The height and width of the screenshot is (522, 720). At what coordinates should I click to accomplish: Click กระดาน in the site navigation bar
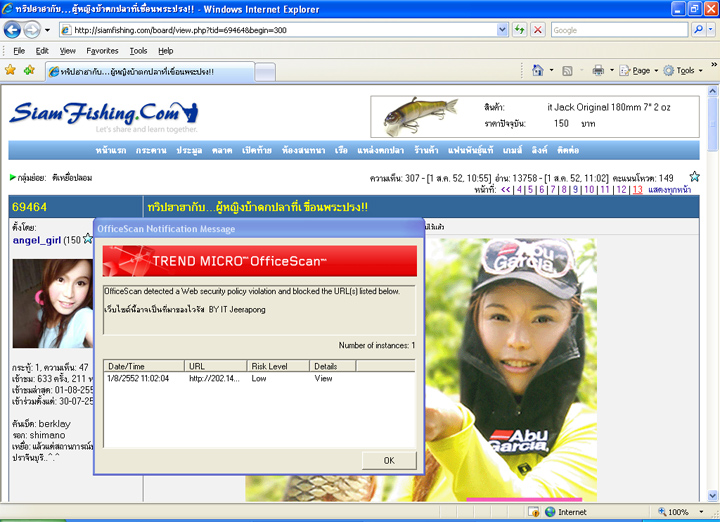coord(151,150)
